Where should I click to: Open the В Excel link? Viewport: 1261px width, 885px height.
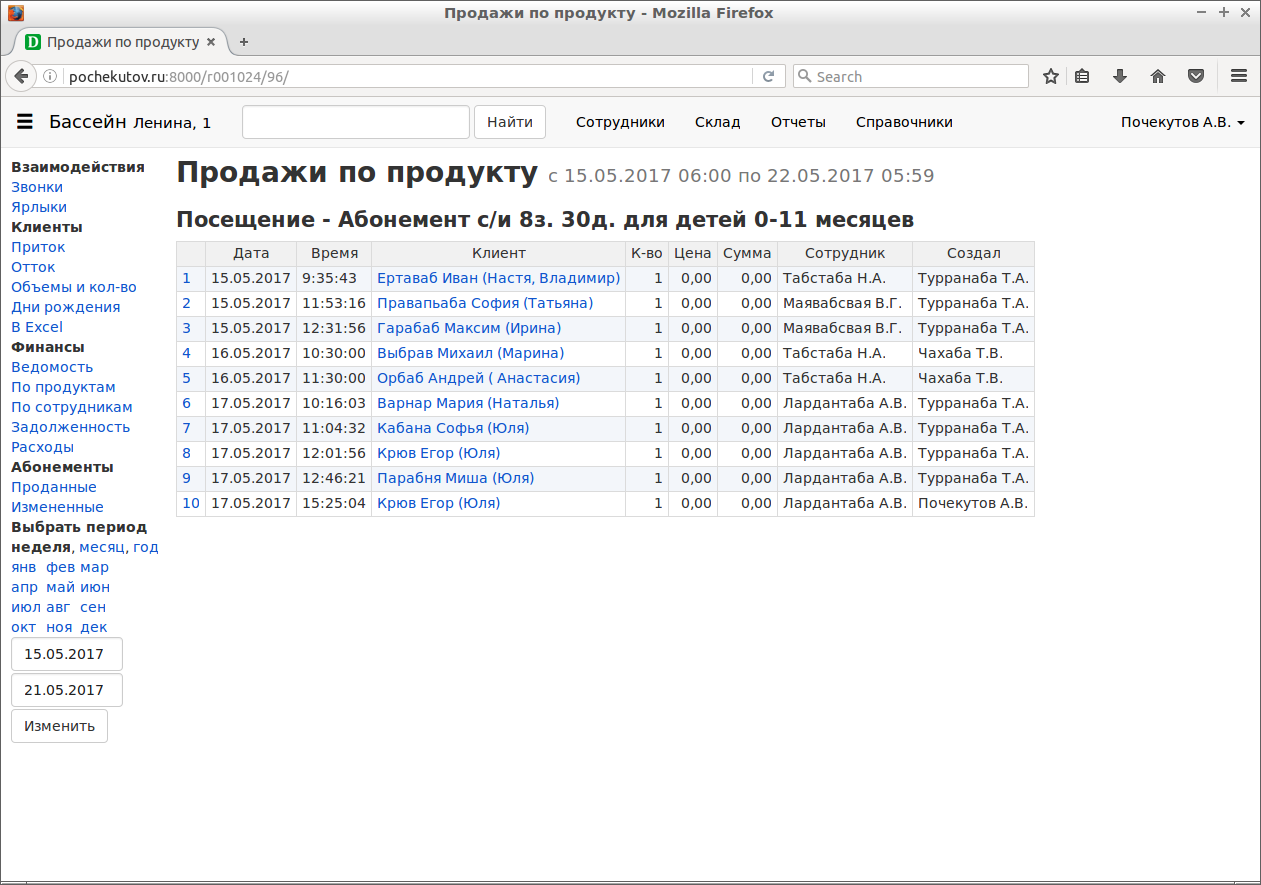pos(37,327)
